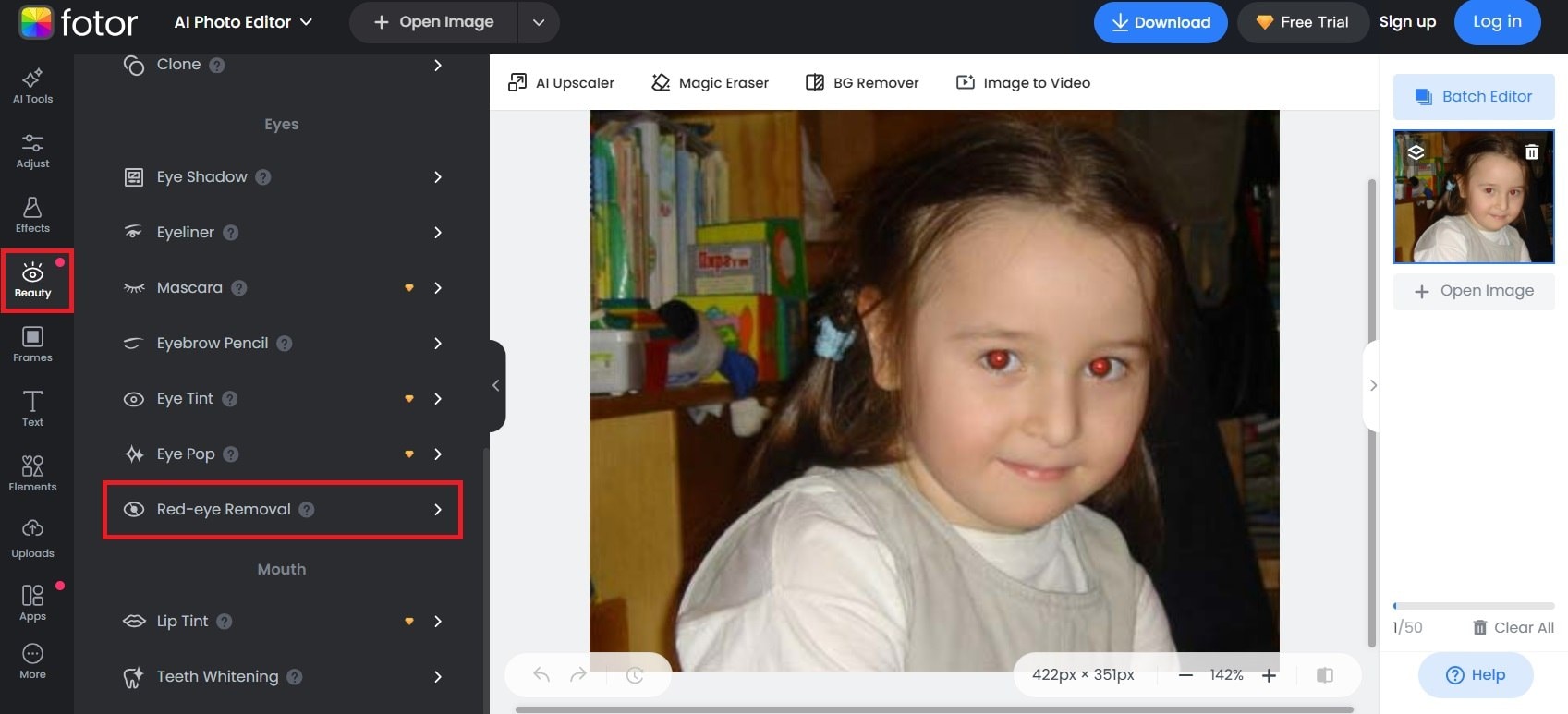Click the Mascara help question mark
Viewport: 1568px width, 714px height.
pos(239,287)
